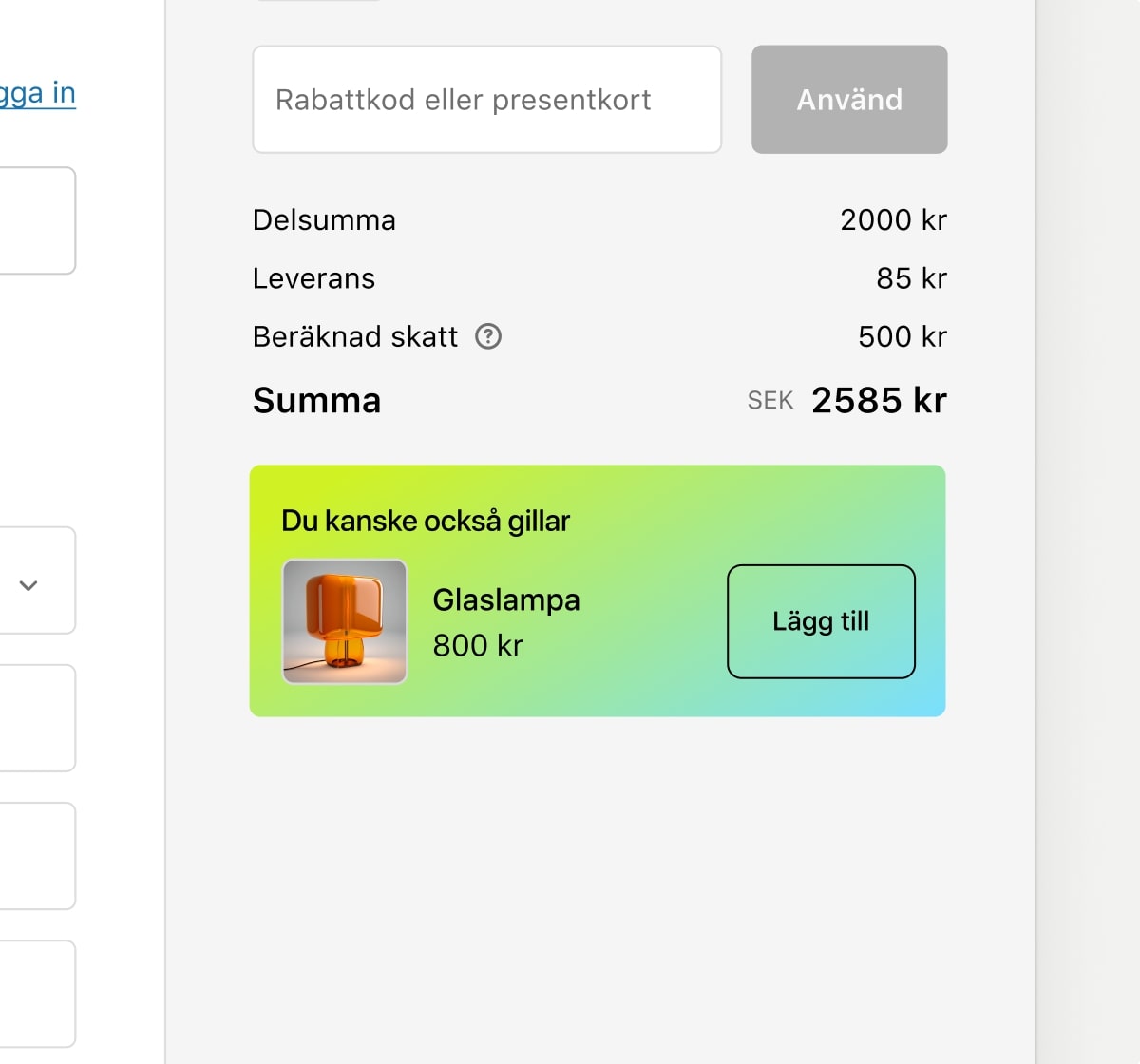
Task: Click the 500 kr tax amount
Action: [x=902, y=336]
